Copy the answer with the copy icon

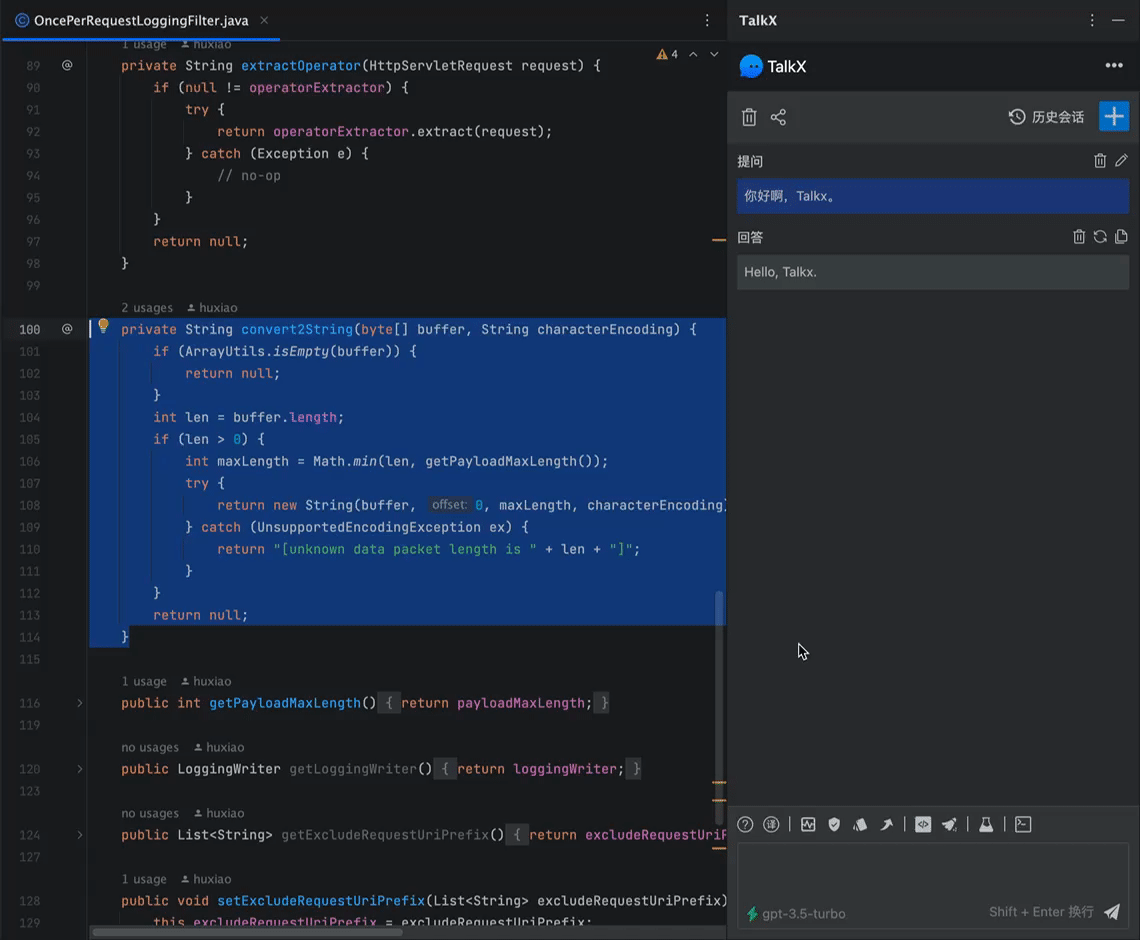pyautogui.click(x=1121, y=236)
